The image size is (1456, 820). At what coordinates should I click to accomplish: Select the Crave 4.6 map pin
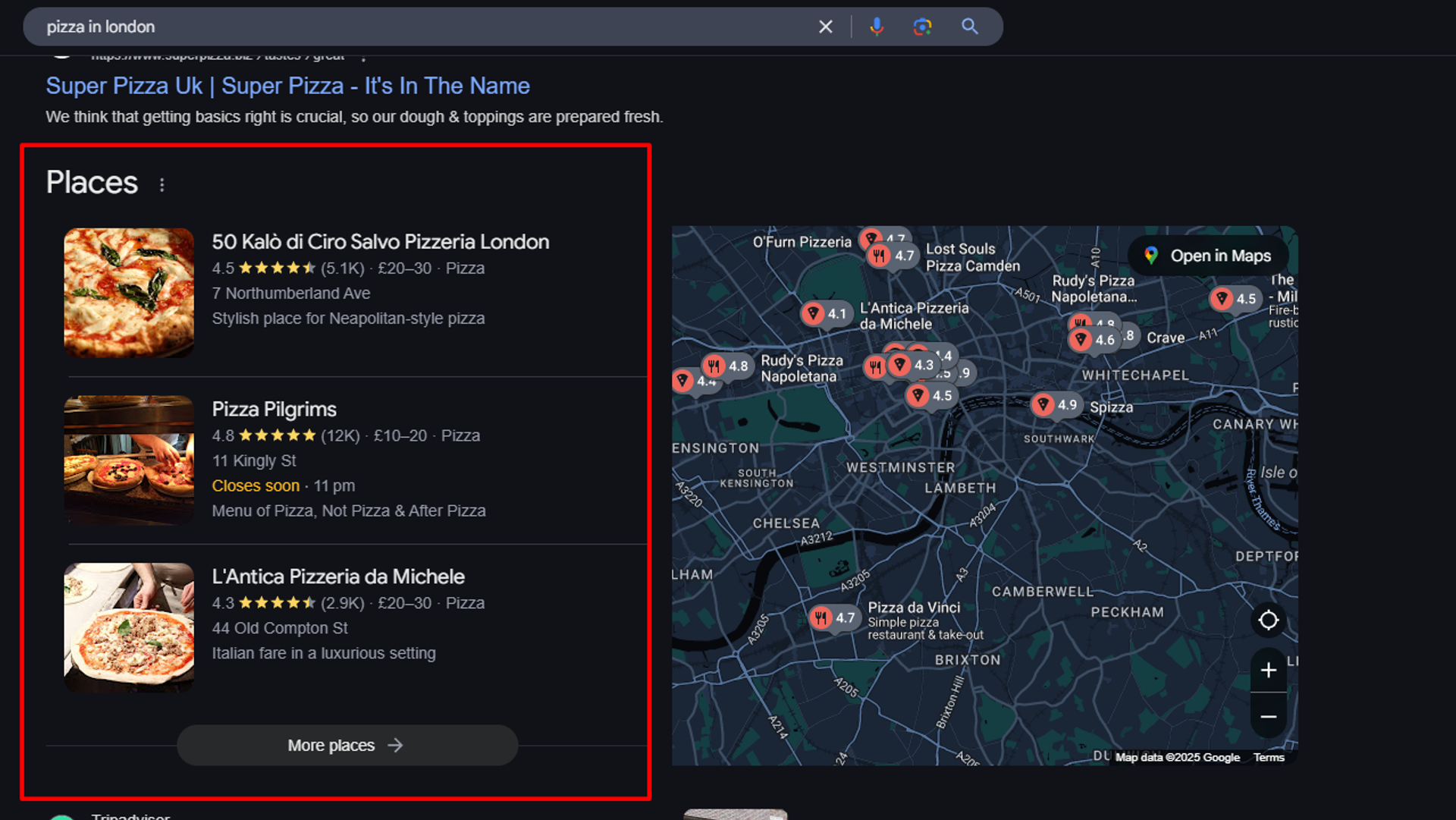pos(1093,340)
